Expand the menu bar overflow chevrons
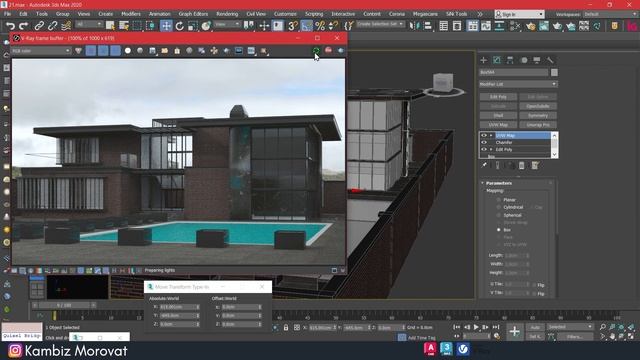The image size is (640, 360). point(480,14)
